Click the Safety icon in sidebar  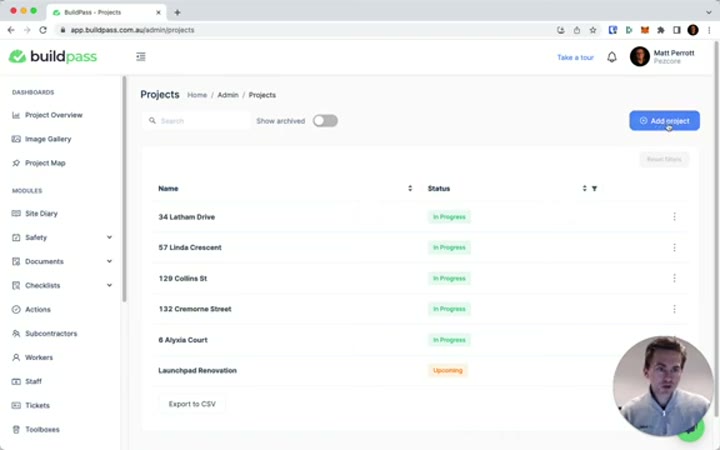point(16,237)
